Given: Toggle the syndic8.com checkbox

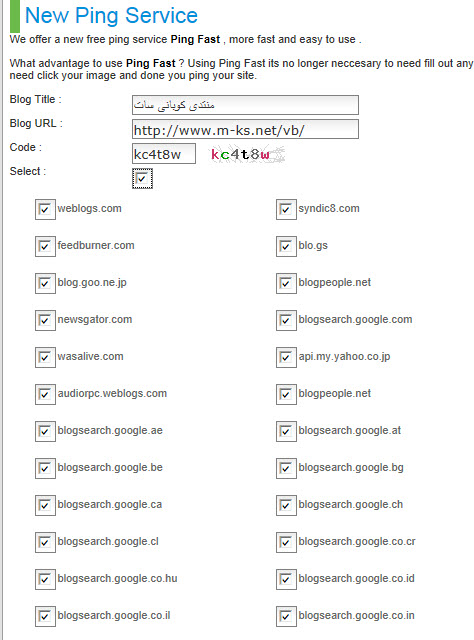Looking at the screenshot, I should [286, 209].
